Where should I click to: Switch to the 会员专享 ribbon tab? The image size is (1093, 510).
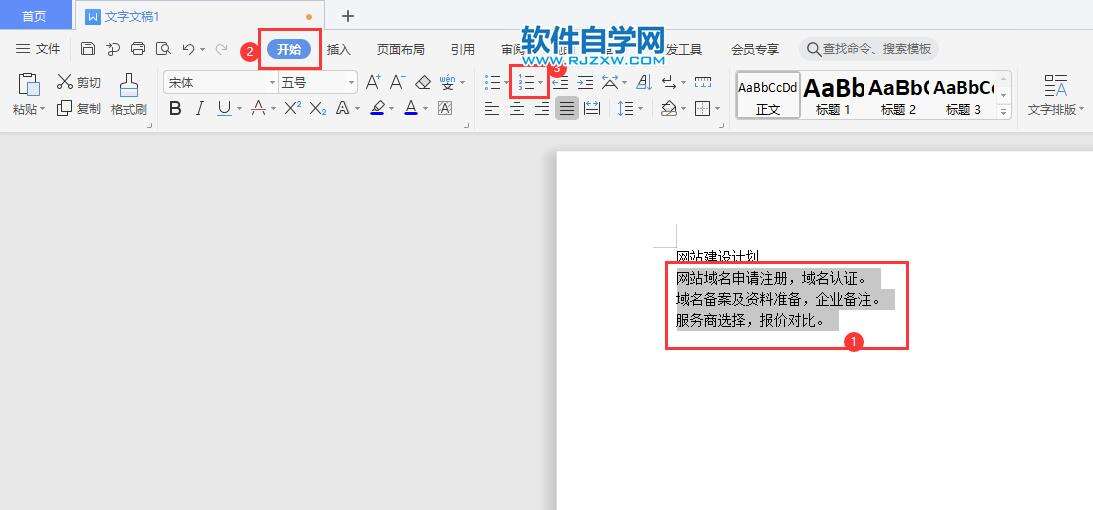[755, 49]
